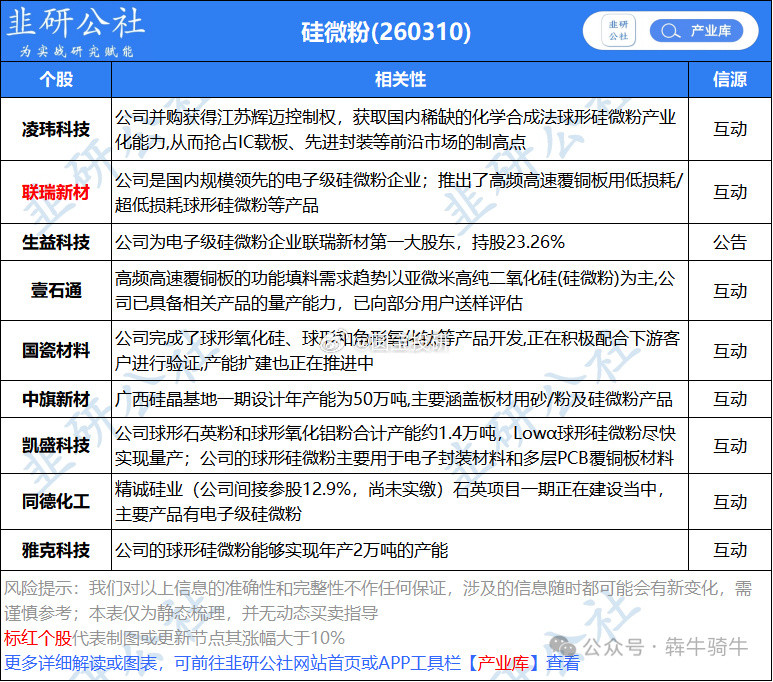Click the 公众号 · 犇牛骑牛 label
Viewport: 773px width, 682px height.
click(665, 646)
